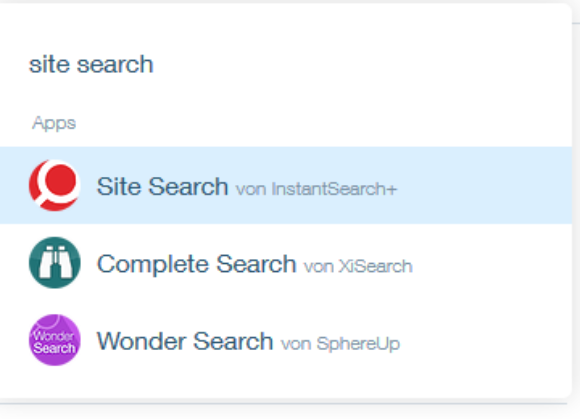Click the teal binoculars Complete Search icon
580x419 pixels.
pos(55,263)
